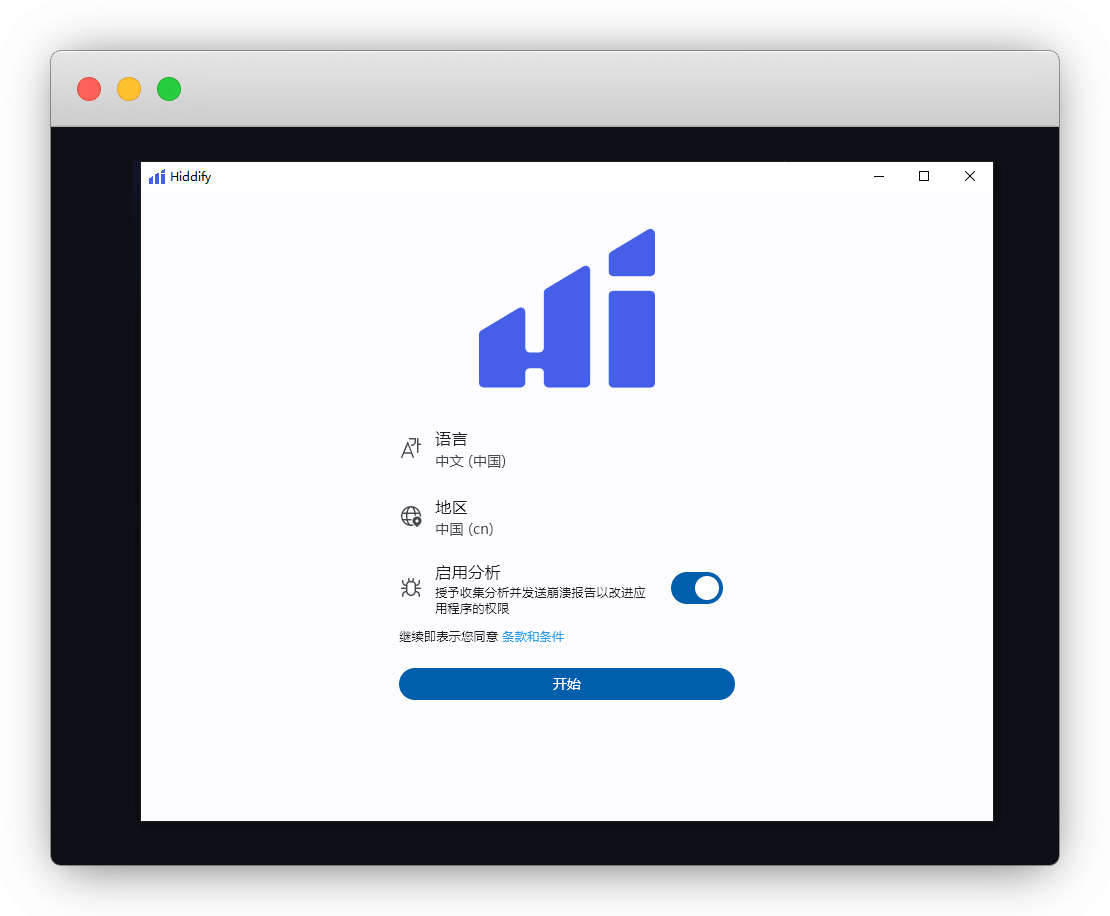Screen dimensions: 1110x916
Task: Click the 启用分析 label text
Action: [468, 572]
